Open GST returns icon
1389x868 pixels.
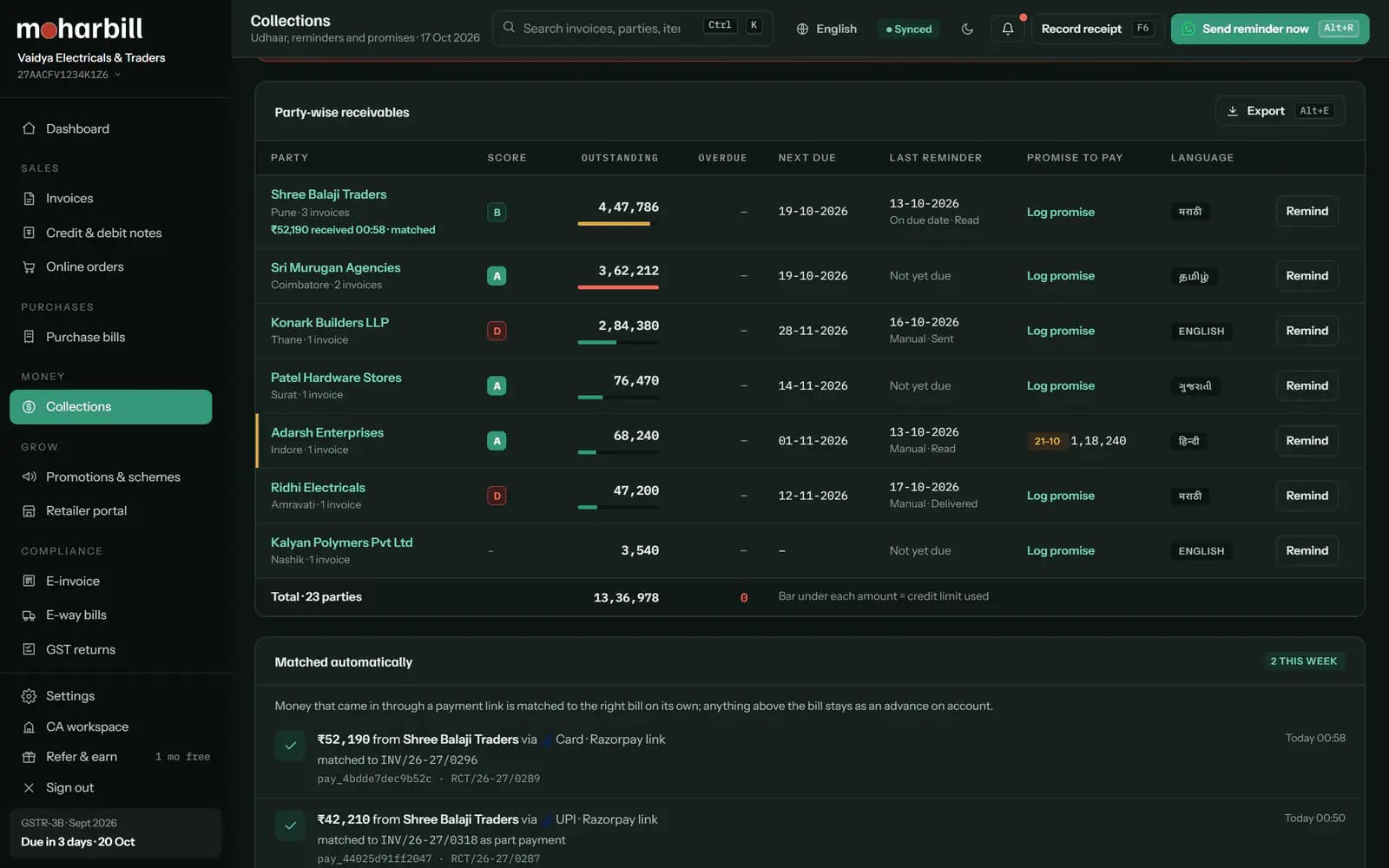click(29, 649)
